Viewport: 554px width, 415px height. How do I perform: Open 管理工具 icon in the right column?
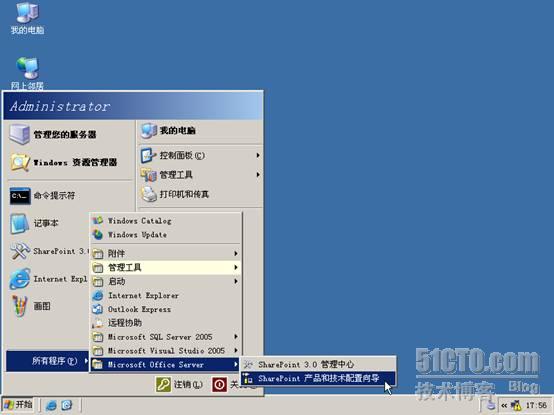[x=148, y=175]
